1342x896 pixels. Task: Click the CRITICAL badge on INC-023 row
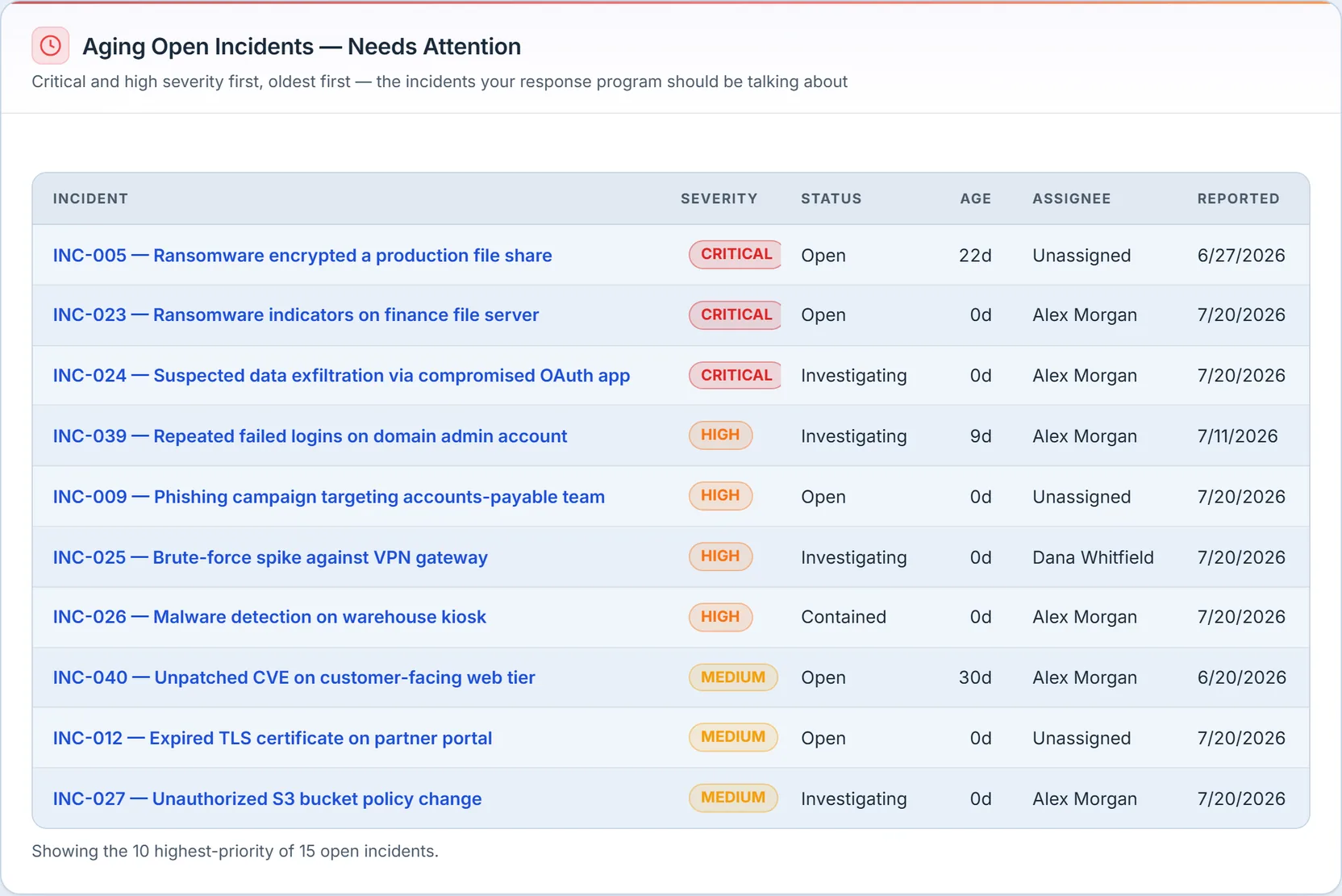tap(736, 315)
